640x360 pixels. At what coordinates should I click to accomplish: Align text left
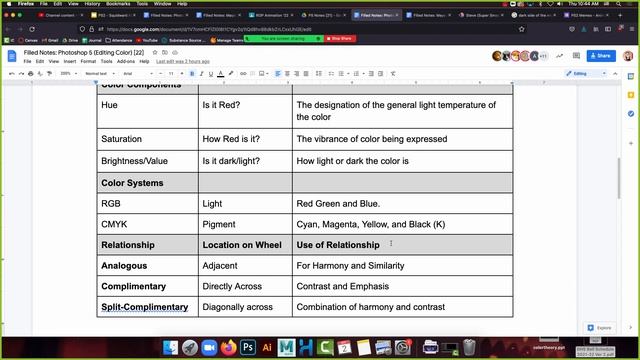pyautogui.click(x=278, y=73)
